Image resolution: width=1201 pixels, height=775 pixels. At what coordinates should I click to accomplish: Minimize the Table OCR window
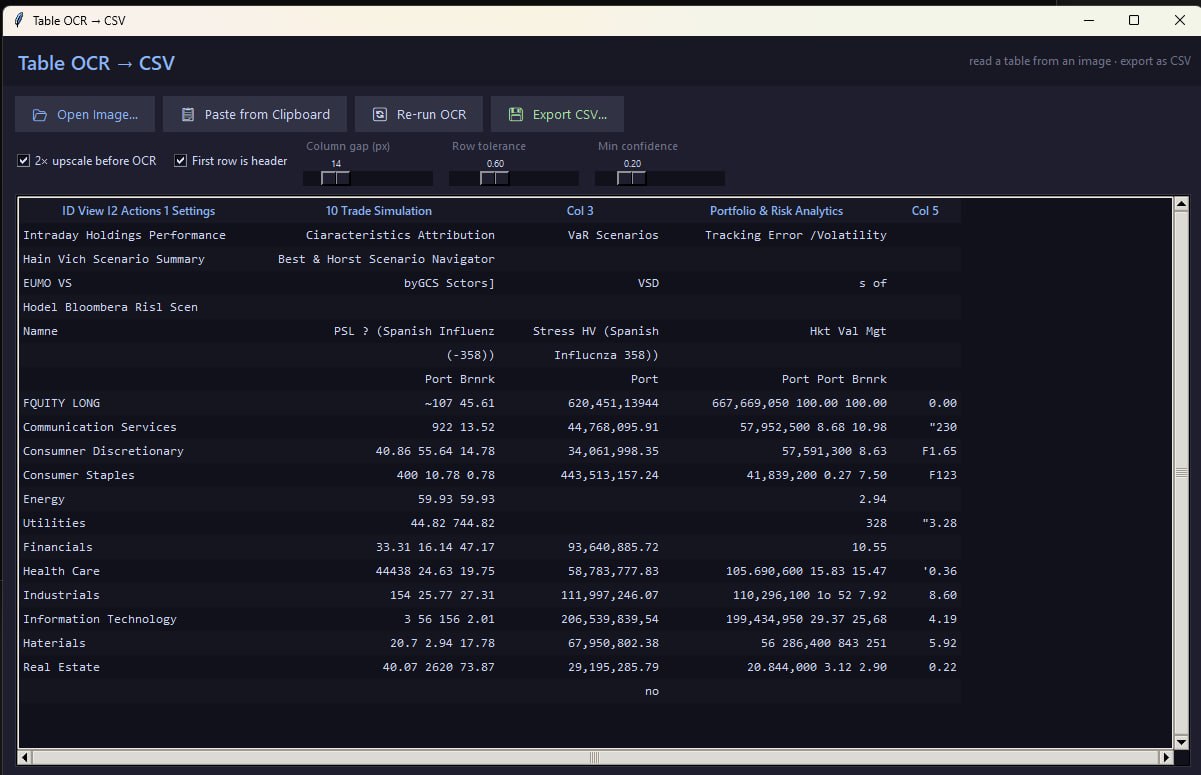(x=1088, y=20)
